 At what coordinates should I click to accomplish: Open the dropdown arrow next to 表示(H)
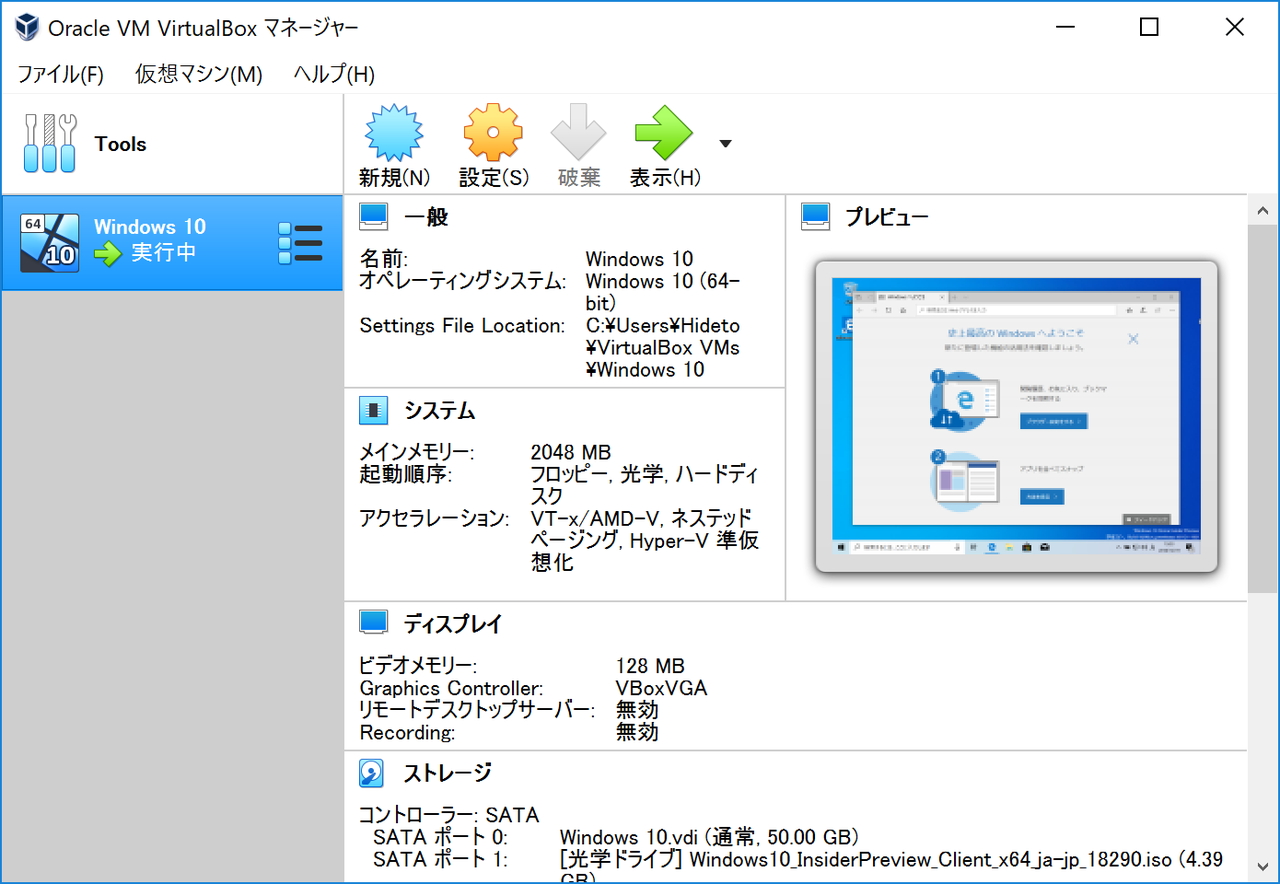[724, 143]
